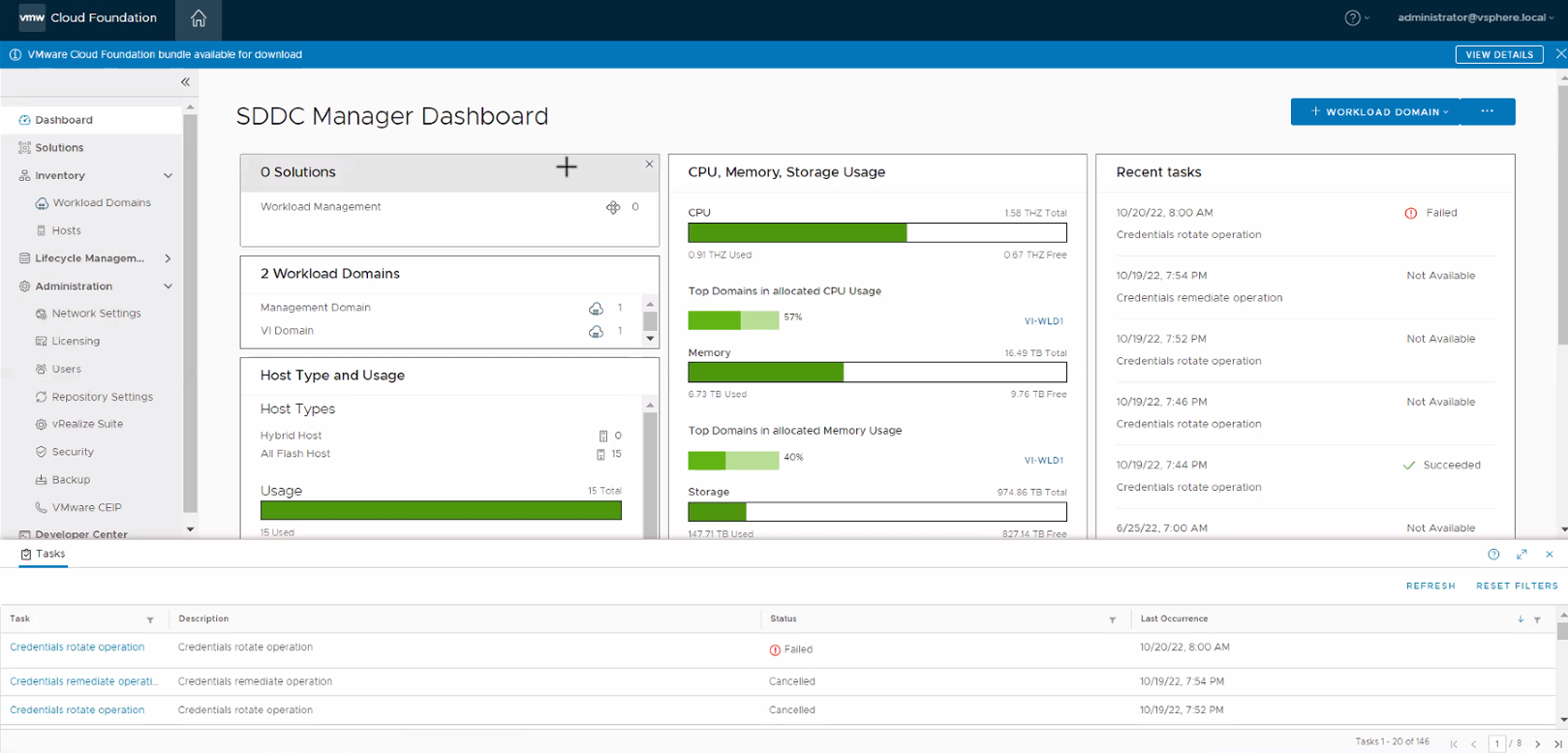Open the Status column filter icon

point(1112,619)
